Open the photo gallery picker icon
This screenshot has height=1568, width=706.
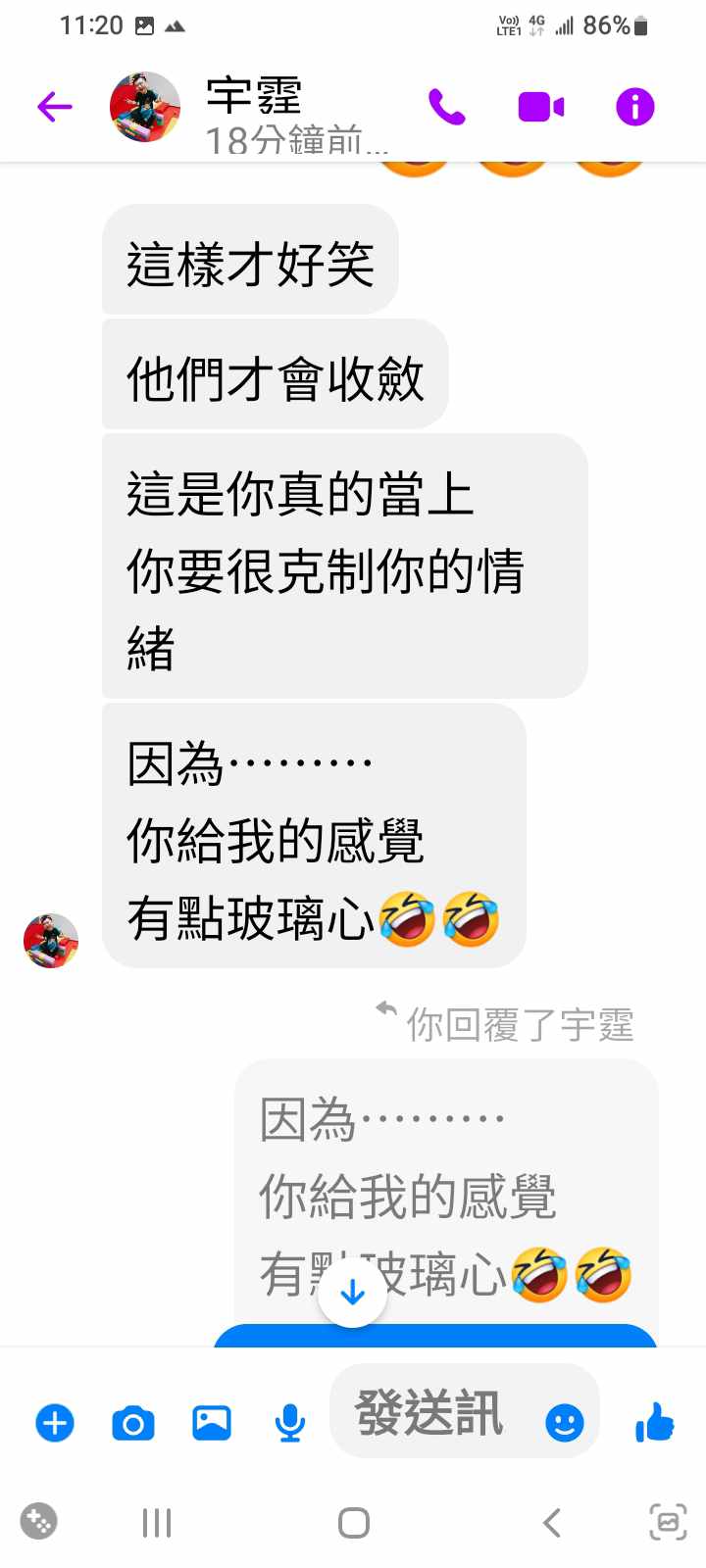pos(212,1422)
